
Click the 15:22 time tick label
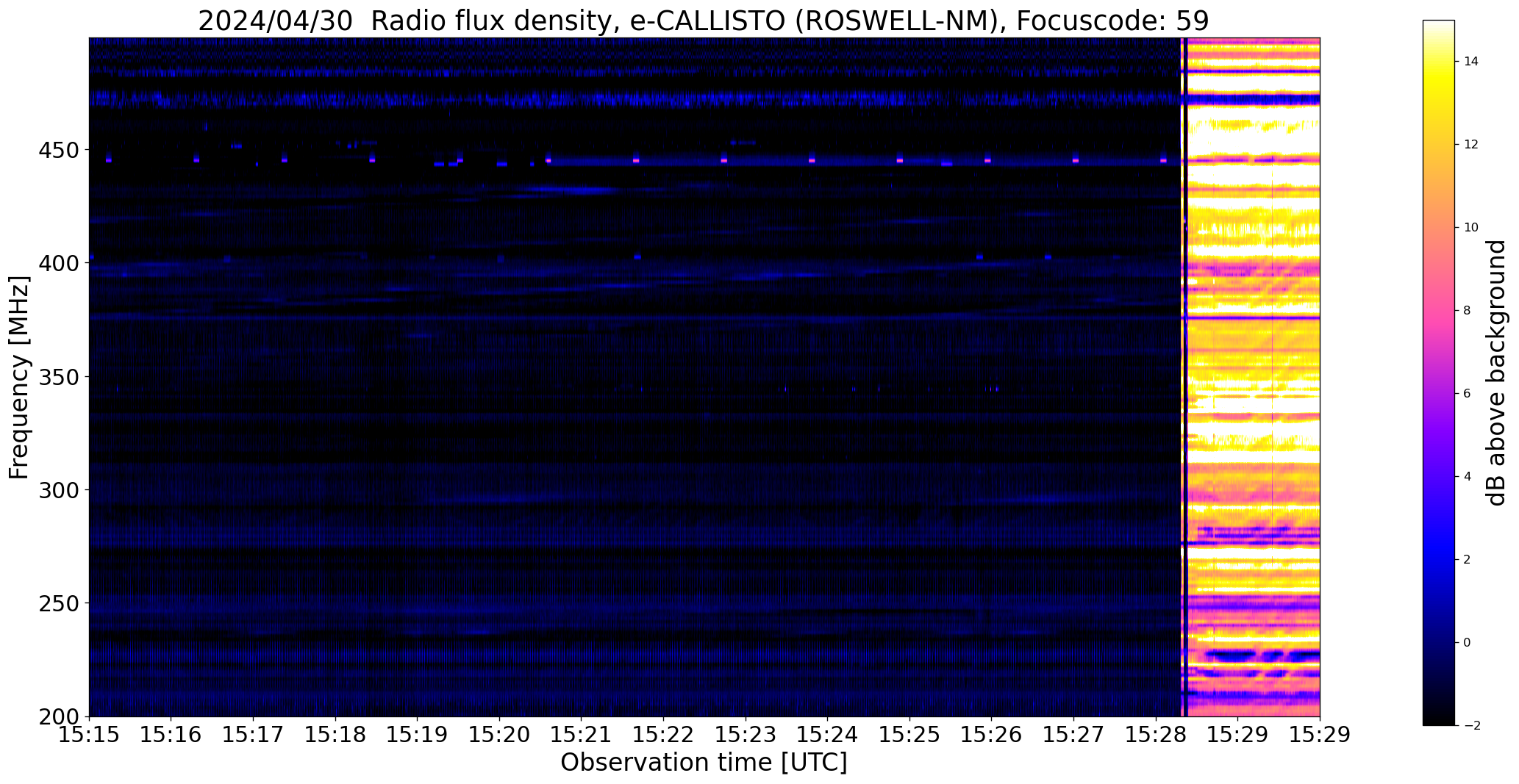click(x=664, y=736)
